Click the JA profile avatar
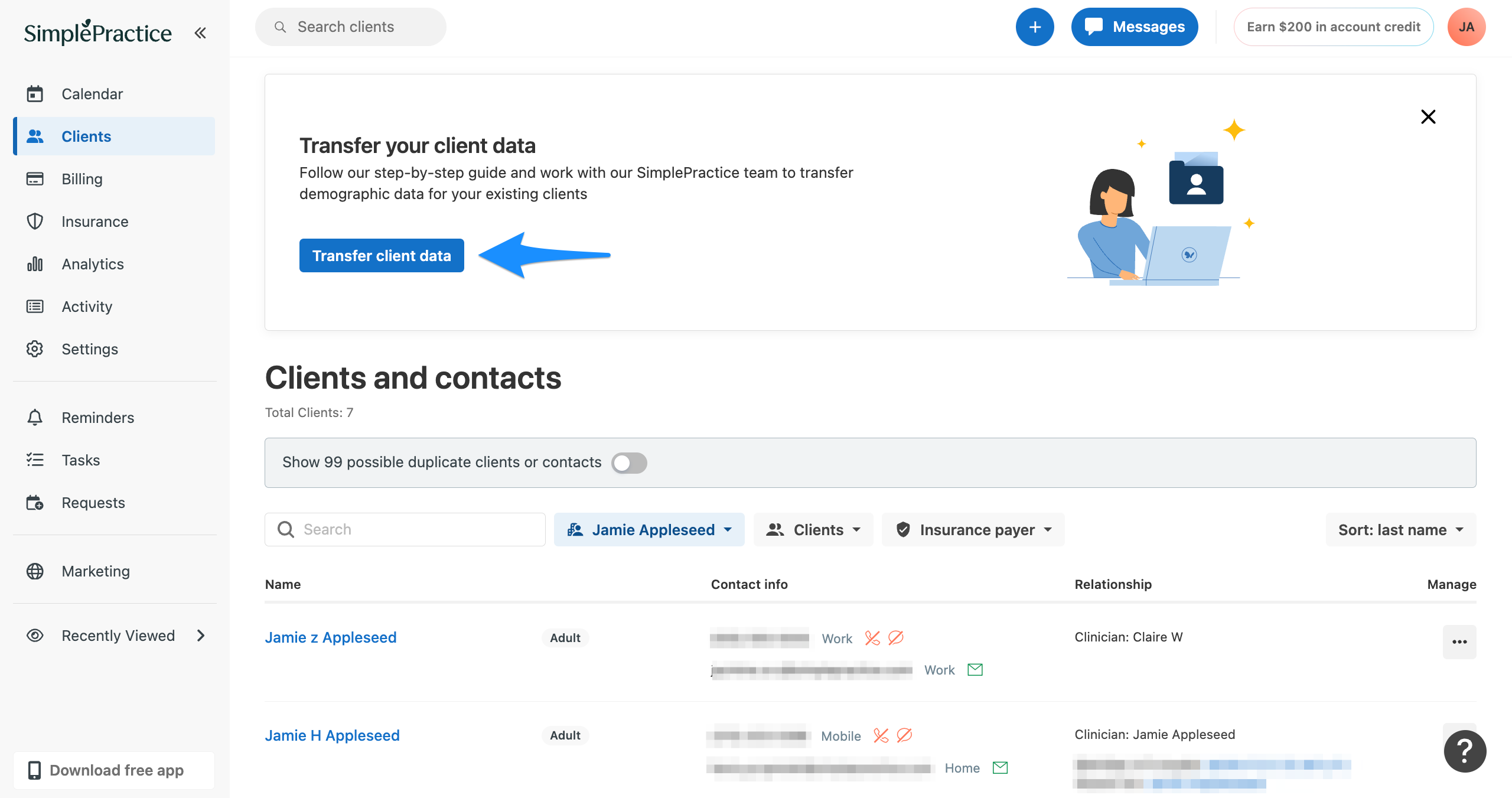The image size is (1512, 798). coord(1467,27)
